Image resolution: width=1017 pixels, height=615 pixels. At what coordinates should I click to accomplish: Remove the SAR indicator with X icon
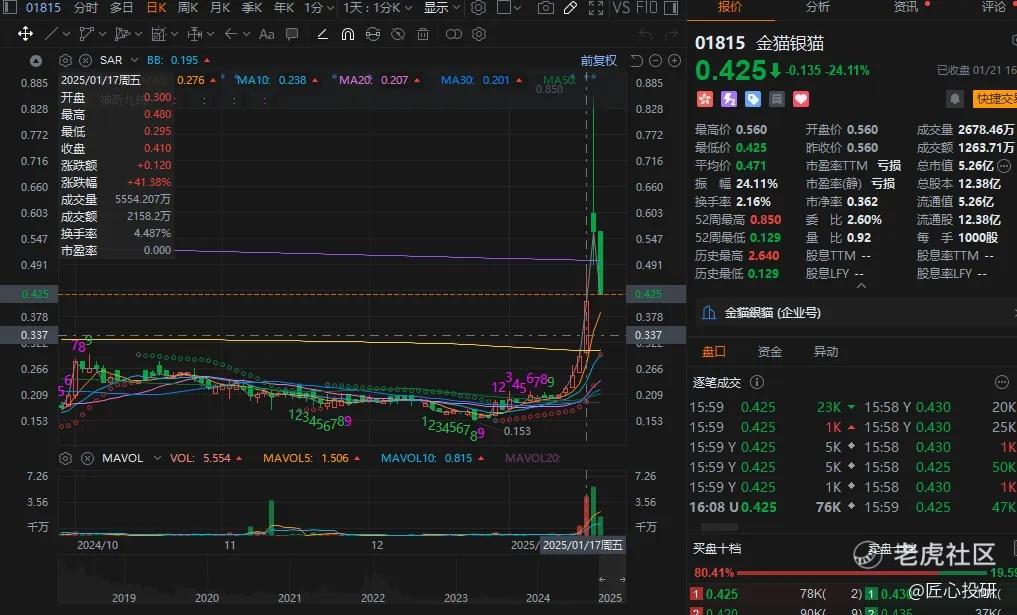click(85, 60)
